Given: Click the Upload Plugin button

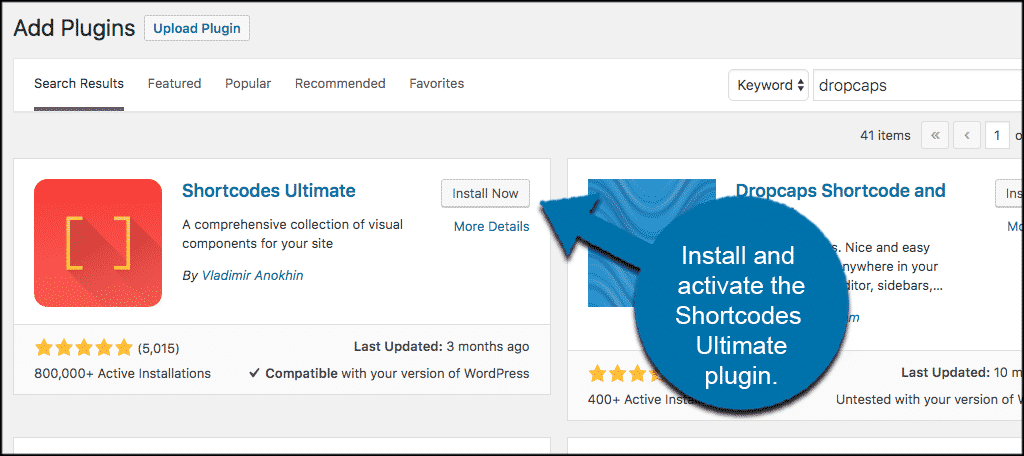Looking at the screenshot, I should click(x=197, y=29).
